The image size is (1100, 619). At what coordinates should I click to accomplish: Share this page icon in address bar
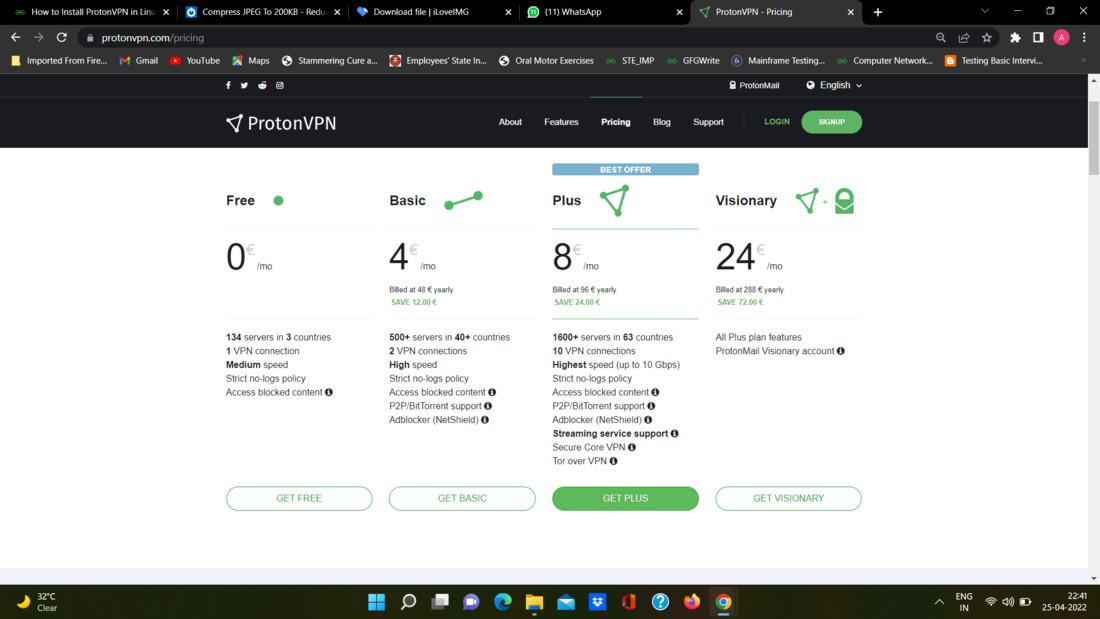[964, 37]
